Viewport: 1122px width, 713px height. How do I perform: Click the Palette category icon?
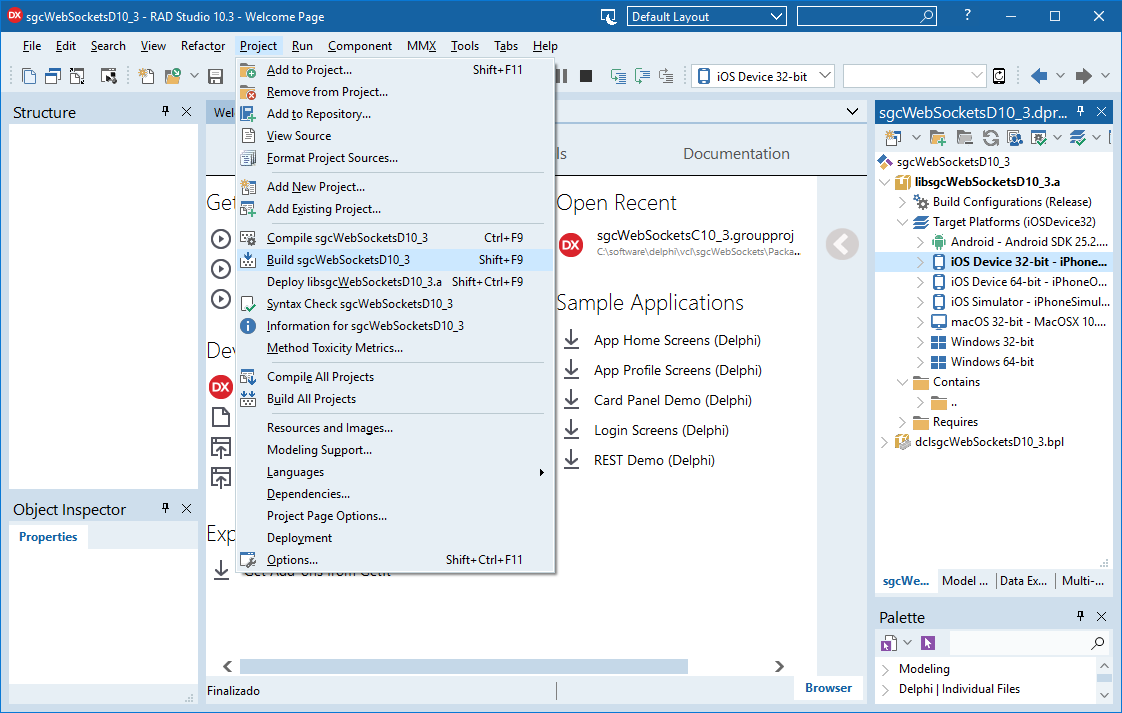pos(889,643)
